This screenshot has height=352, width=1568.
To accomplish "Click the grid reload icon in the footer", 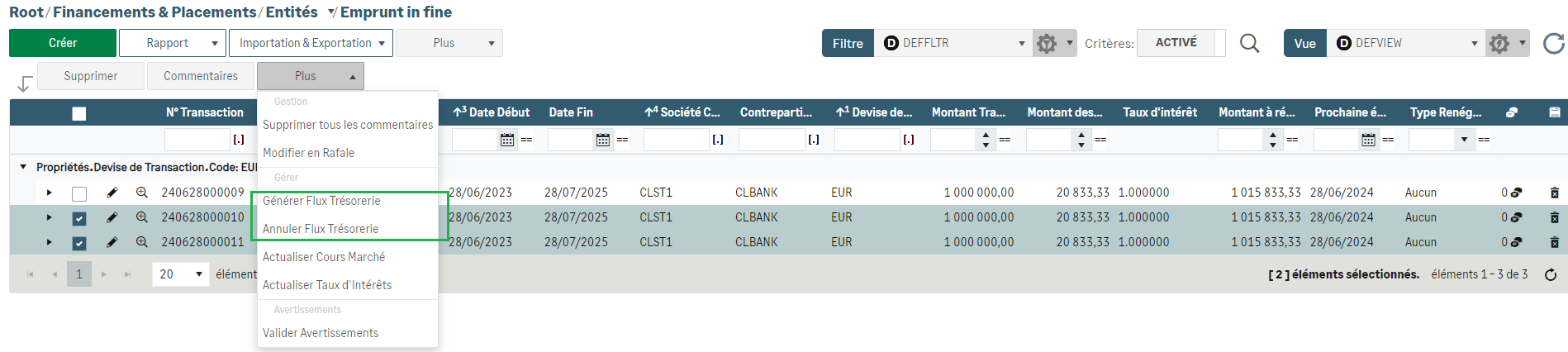I will click(1551, 274).
